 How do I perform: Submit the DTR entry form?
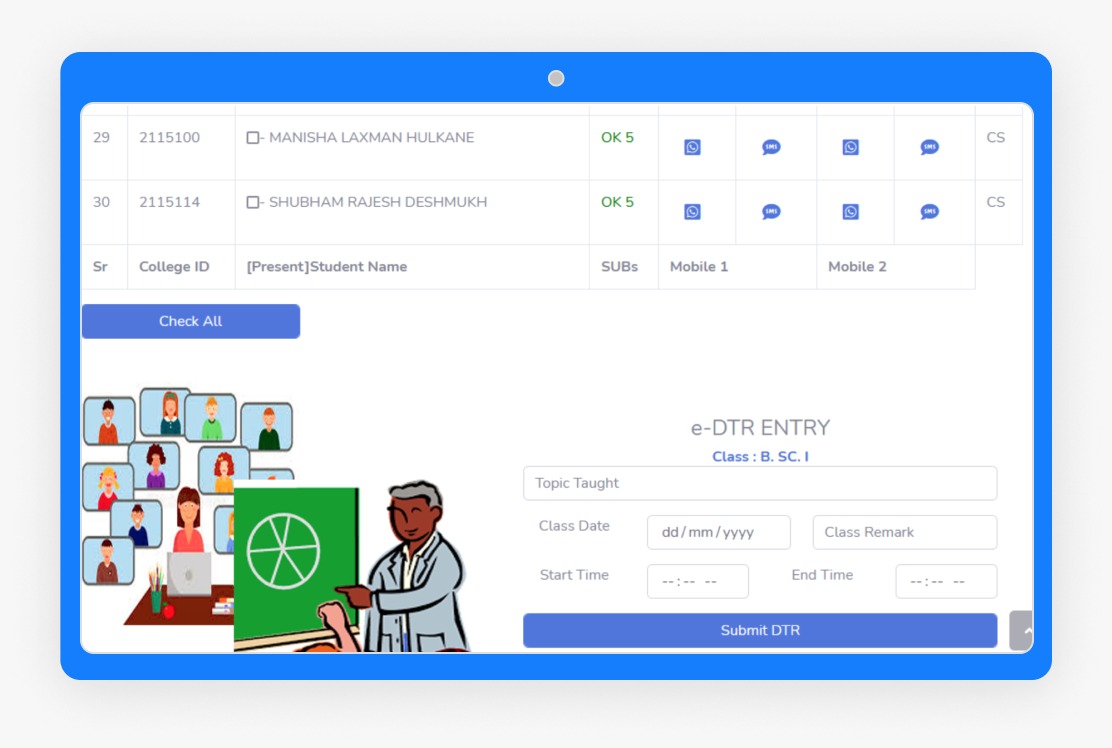(760, 630)
